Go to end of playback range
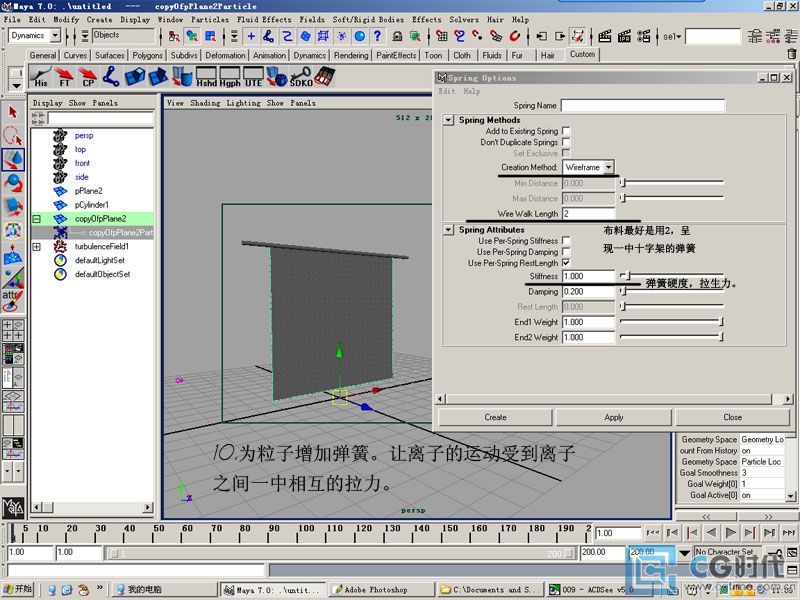800x600 pixels. click(789, 533)
